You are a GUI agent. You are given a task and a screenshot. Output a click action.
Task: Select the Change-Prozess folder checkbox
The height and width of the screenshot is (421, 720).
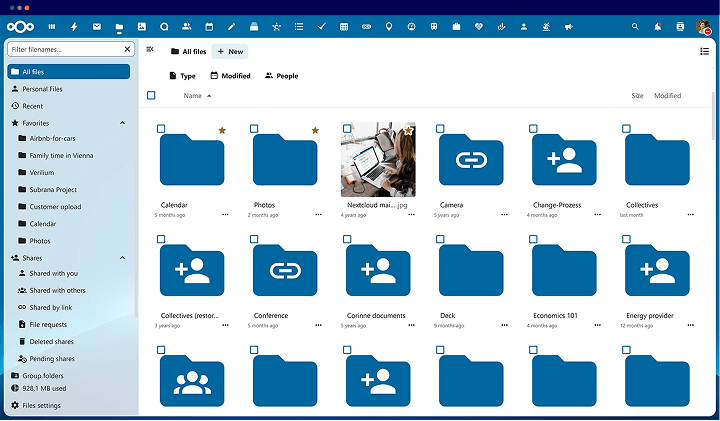(533, 129)
